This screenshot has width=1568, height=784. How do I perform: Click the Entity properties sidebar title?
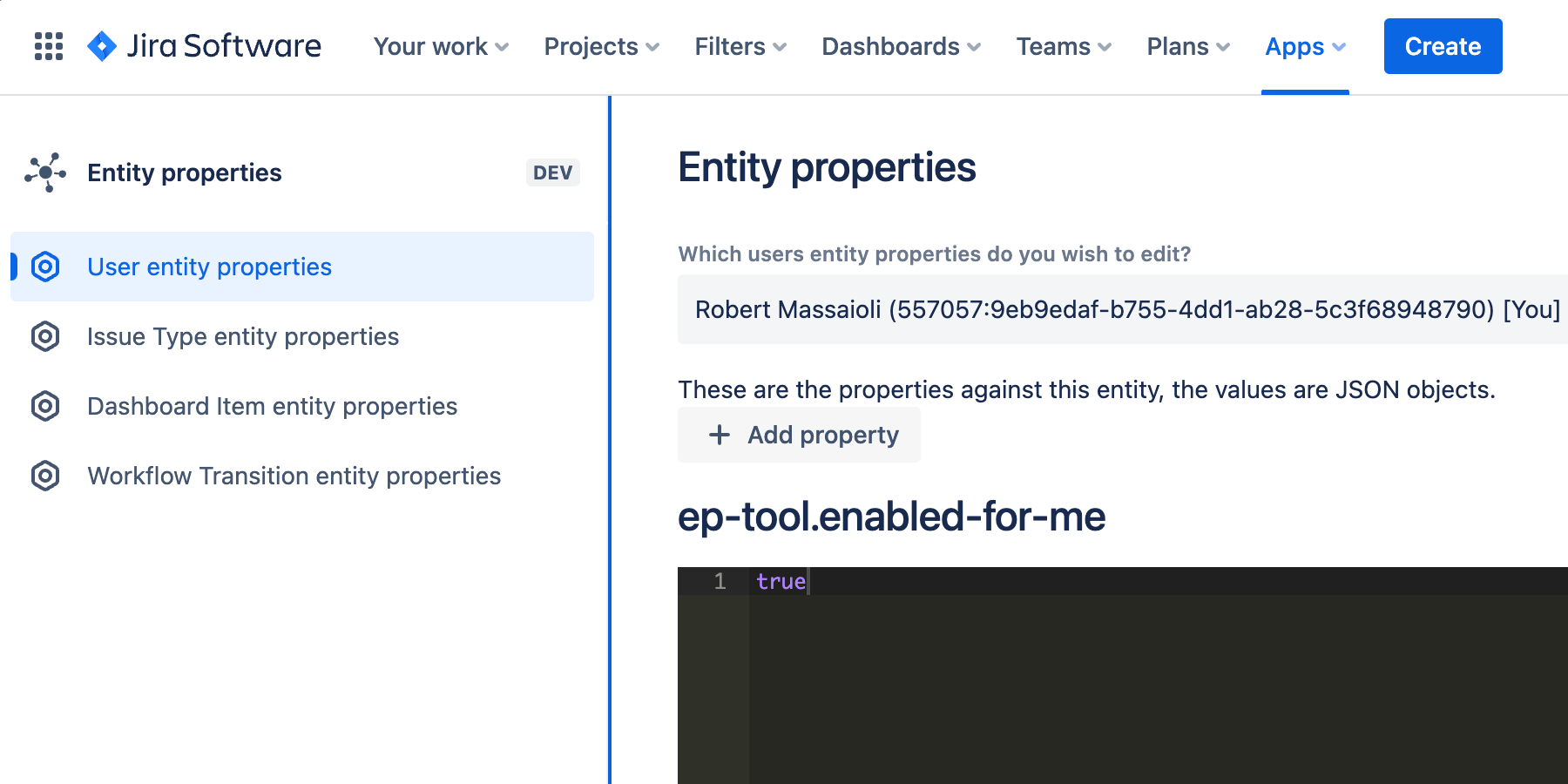(185, 172)
